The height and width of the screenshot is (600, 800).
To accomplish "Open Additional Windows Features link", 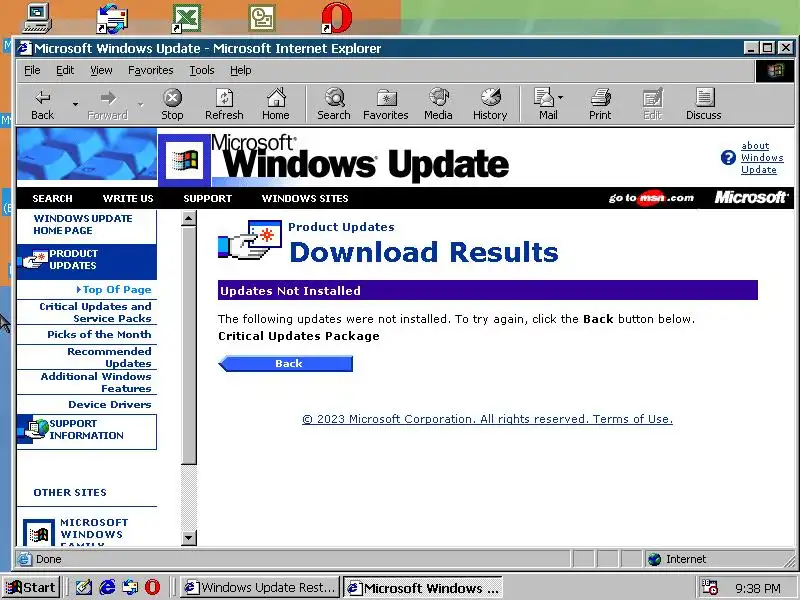I will (96, 382).
